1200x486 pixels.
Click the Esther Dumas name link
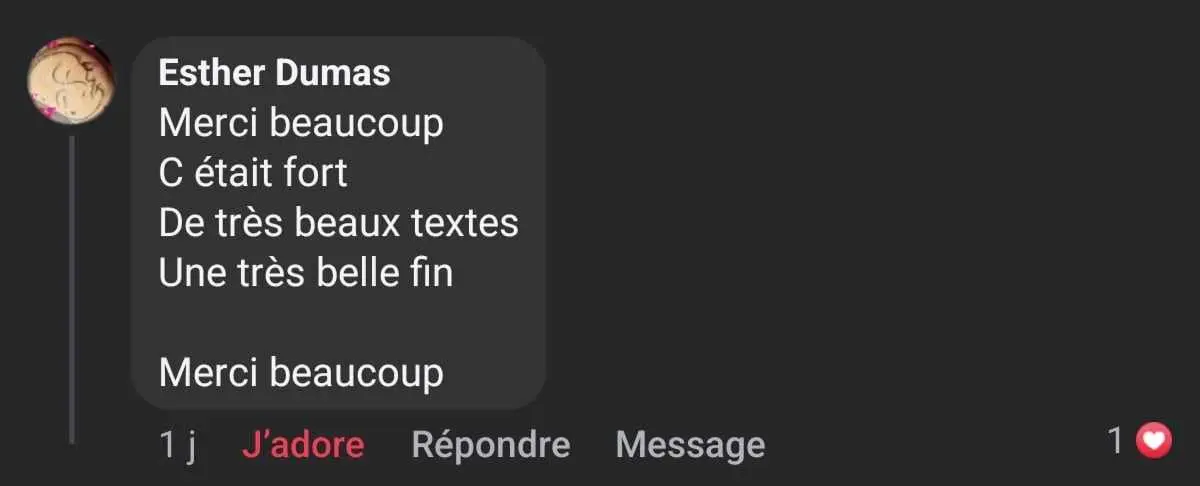[x=274, y=73]
